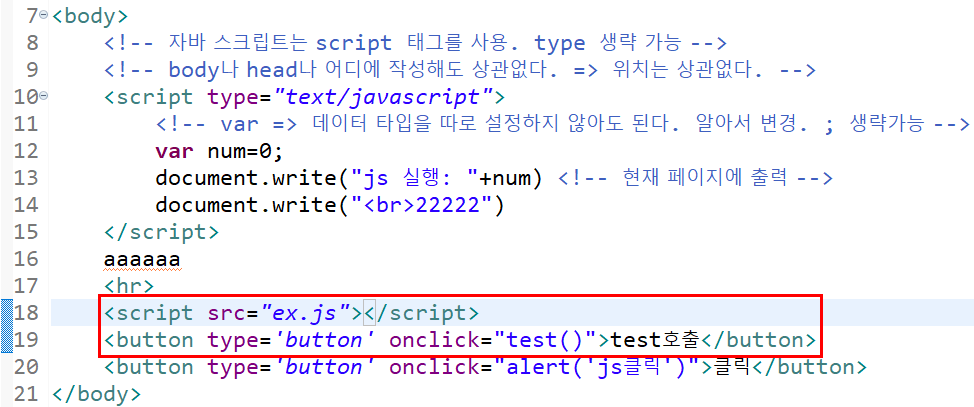This screenshot has height=407, width=974.
Task: Select line number 11 in the gutter
Action: click(26, 124)
